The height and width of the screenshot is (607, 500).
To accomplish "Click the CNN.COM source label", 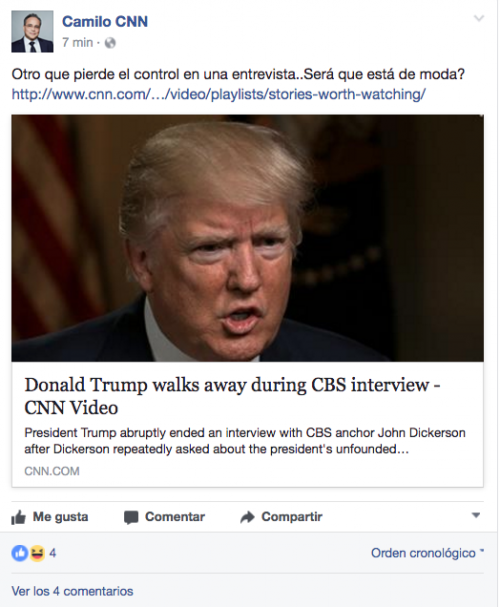I will 52,471.
